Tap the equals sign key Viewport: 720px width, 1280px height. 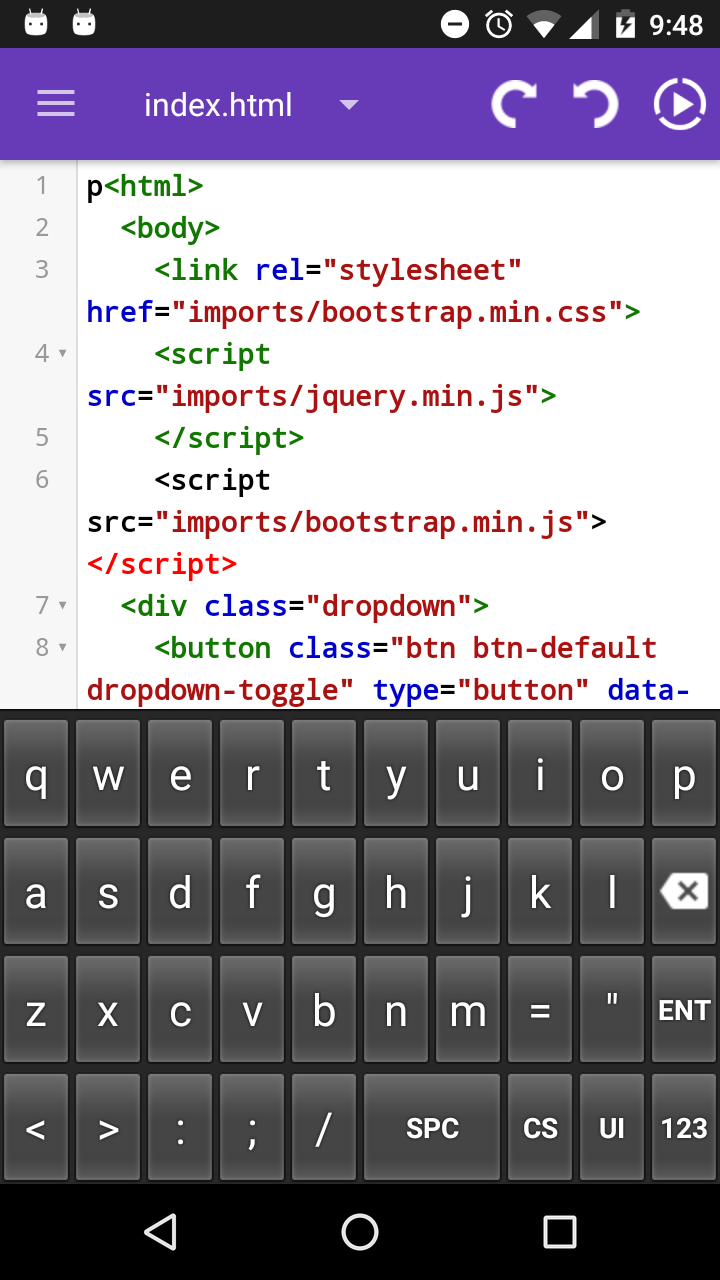point(540,1009)
